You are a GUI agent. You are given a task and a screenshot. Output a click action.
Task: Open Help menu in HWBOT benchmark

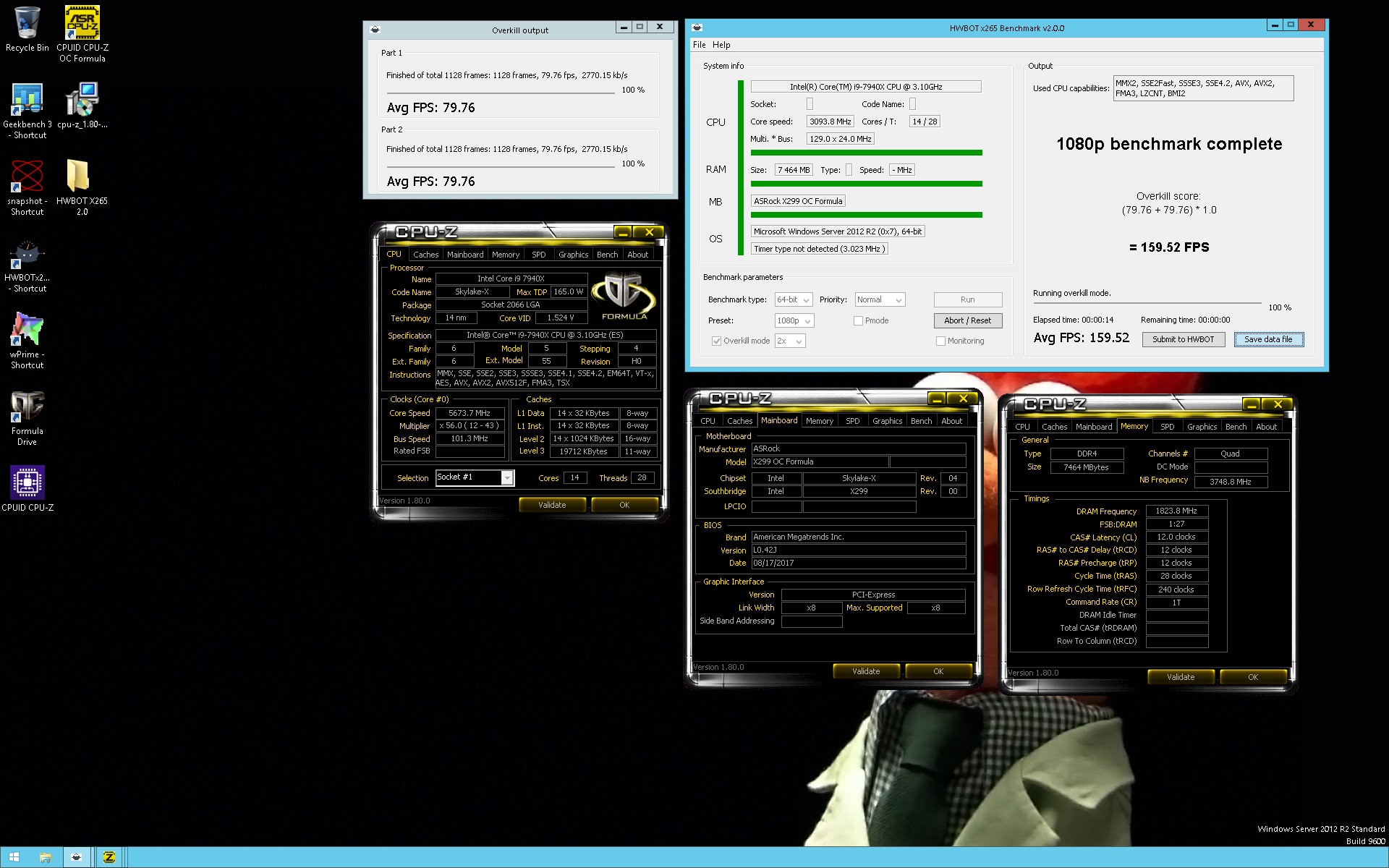tap(721, 45)
